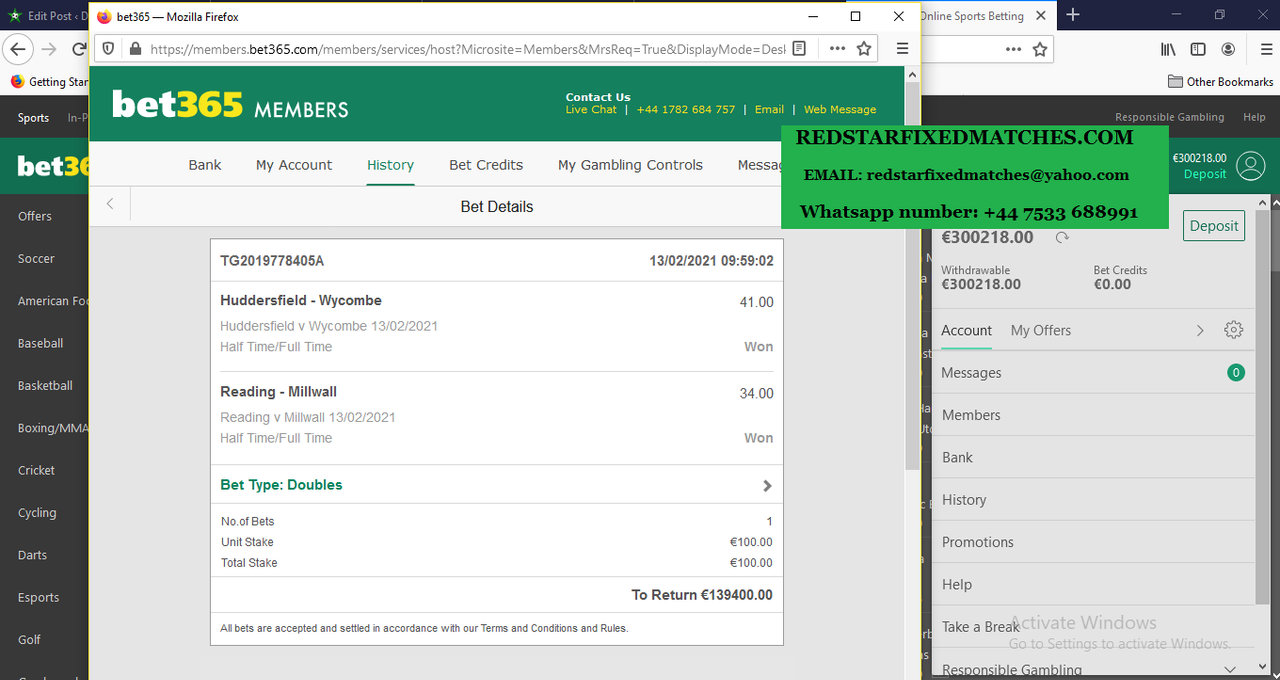Bookmark this page with the star icon in popup
The height and width of the screenshot is (680, 1280).
(864, 48)
